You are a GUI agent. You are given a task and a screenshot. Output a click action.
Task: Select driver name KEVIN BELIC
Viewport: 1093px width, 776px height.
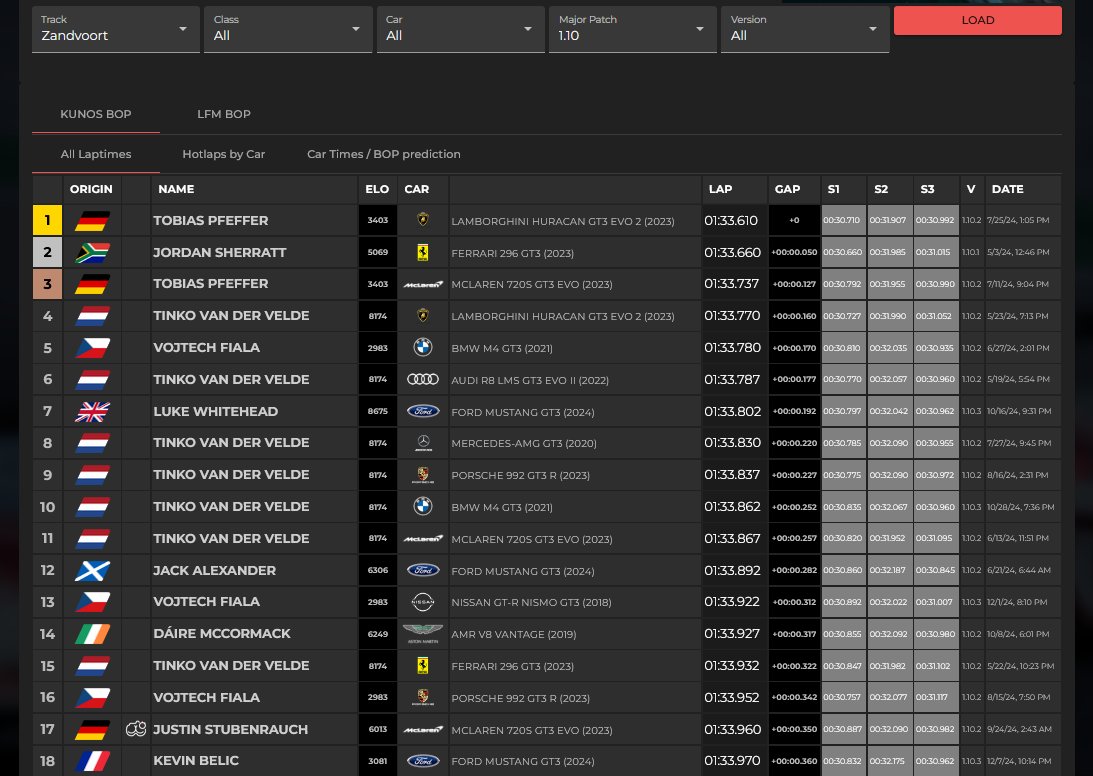click(x=196, y=761)
